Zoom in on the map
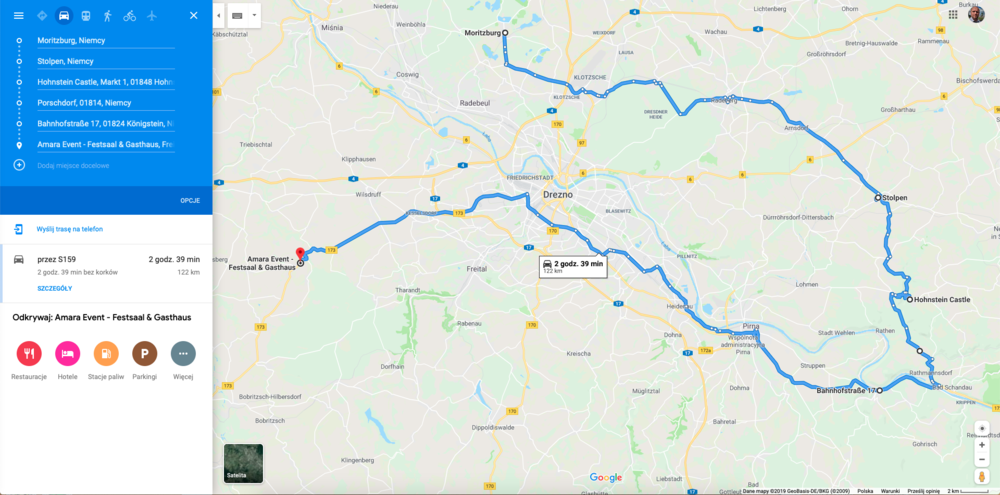The image size is (1000, 495). [x=982, y=445]
